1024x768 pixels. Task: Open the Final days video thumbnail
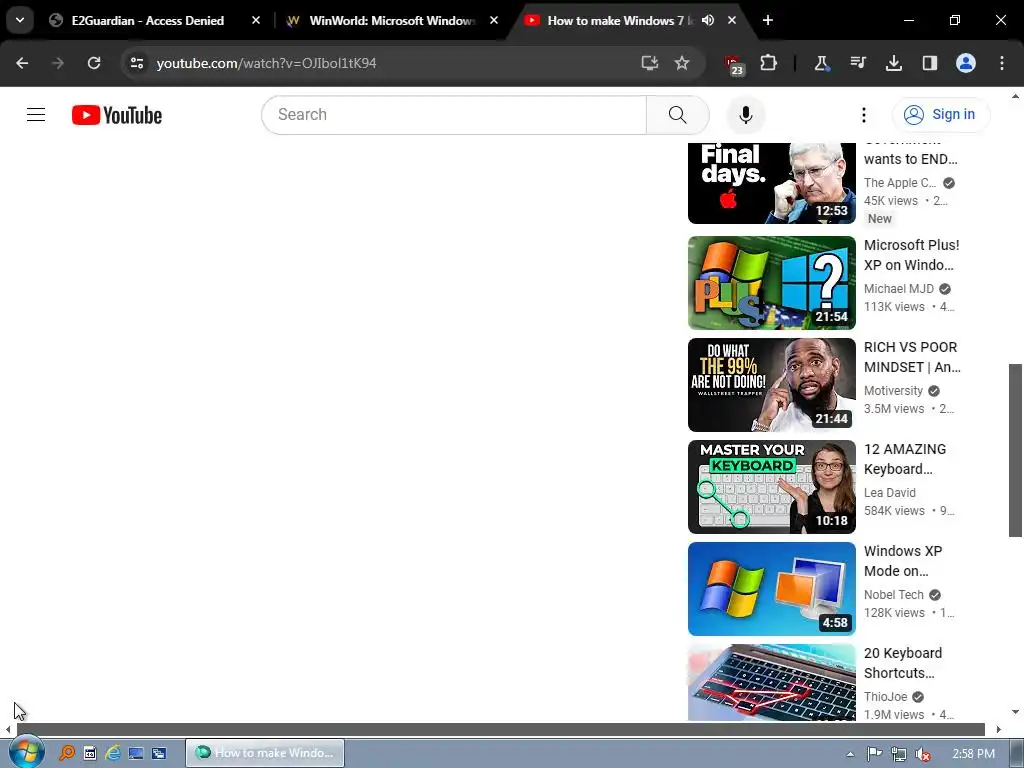771,183
